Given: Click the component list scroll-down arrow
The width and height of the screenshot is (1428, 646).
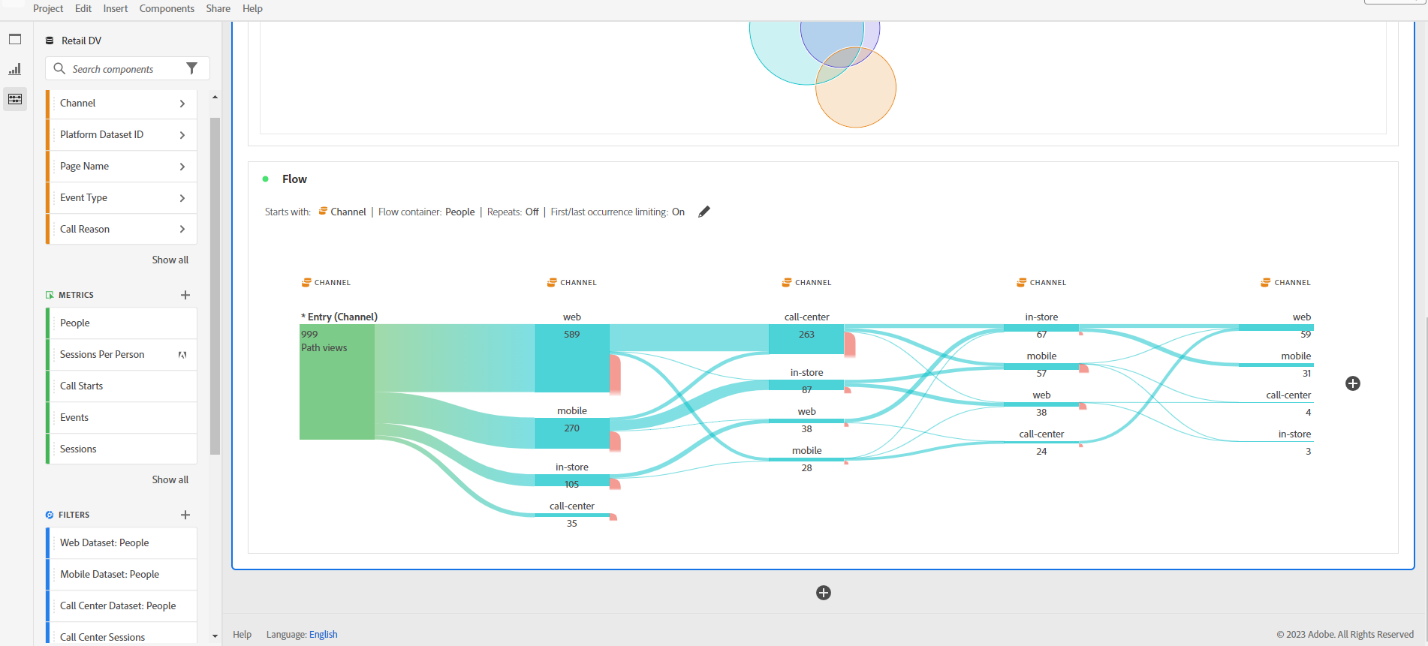Looking at the screenshot, I should point(215,636).
